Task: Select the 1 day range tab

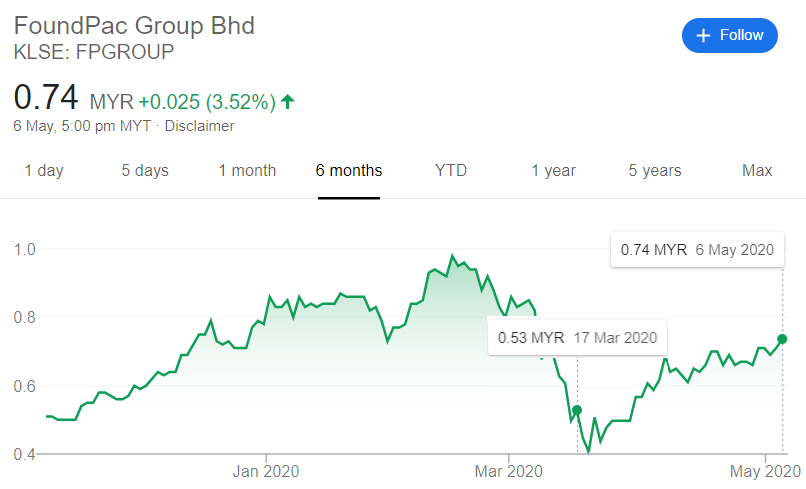Action: click(44, 171)
